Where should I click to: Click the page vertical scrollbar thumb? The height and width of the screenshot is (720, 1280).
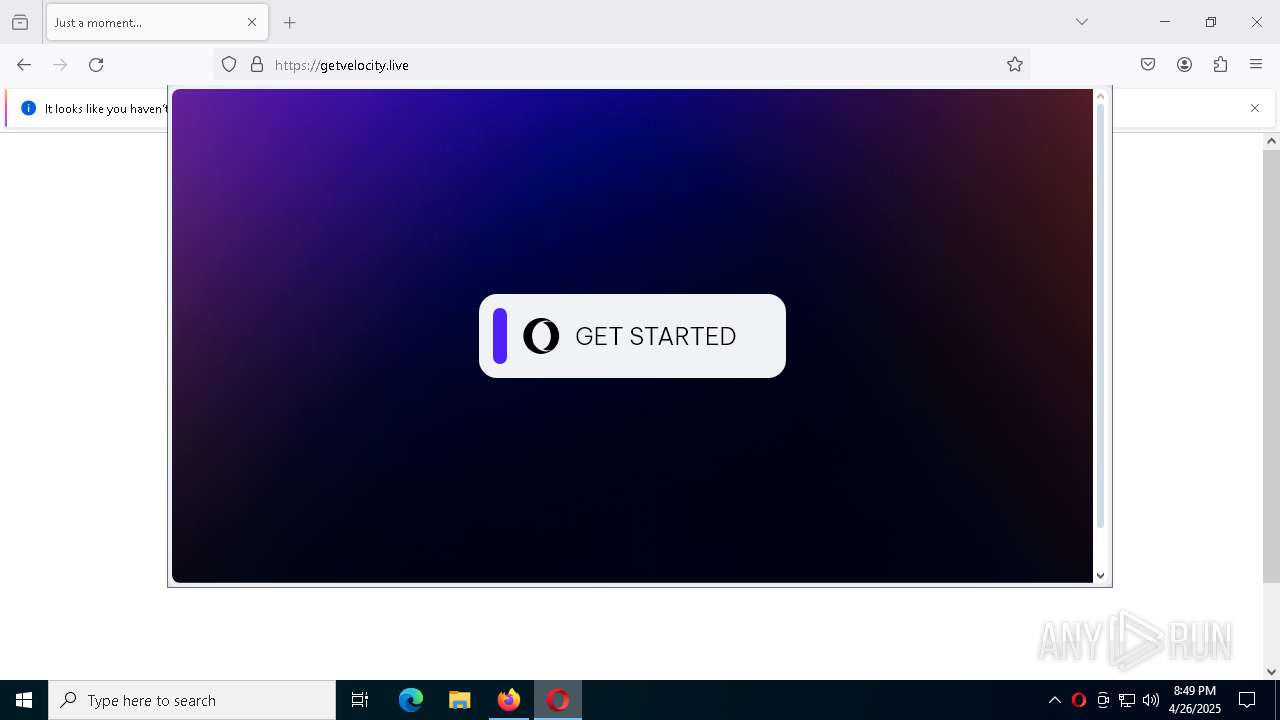[1271, 367]
